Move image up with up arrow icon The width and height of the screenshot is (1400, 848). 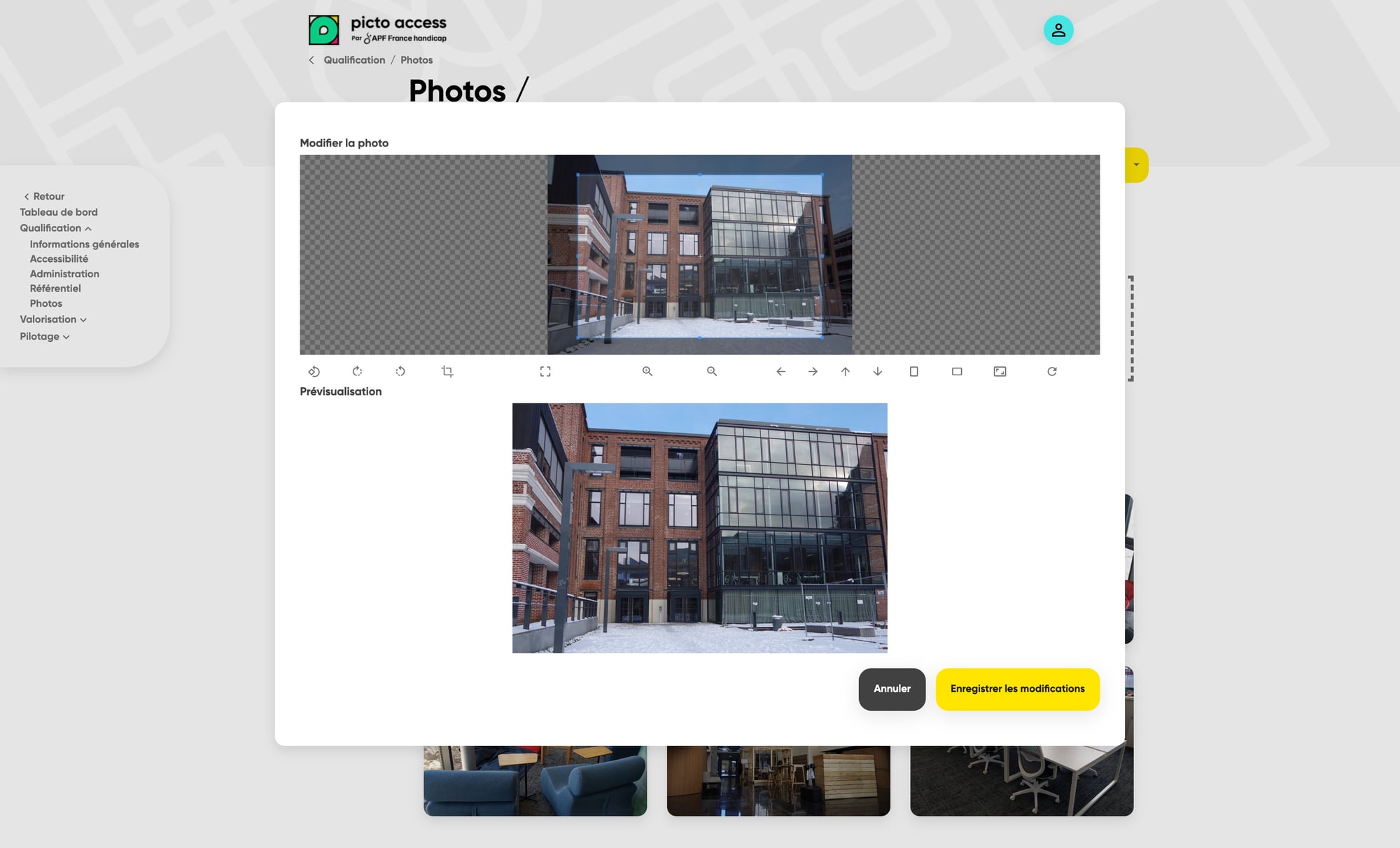845,371
